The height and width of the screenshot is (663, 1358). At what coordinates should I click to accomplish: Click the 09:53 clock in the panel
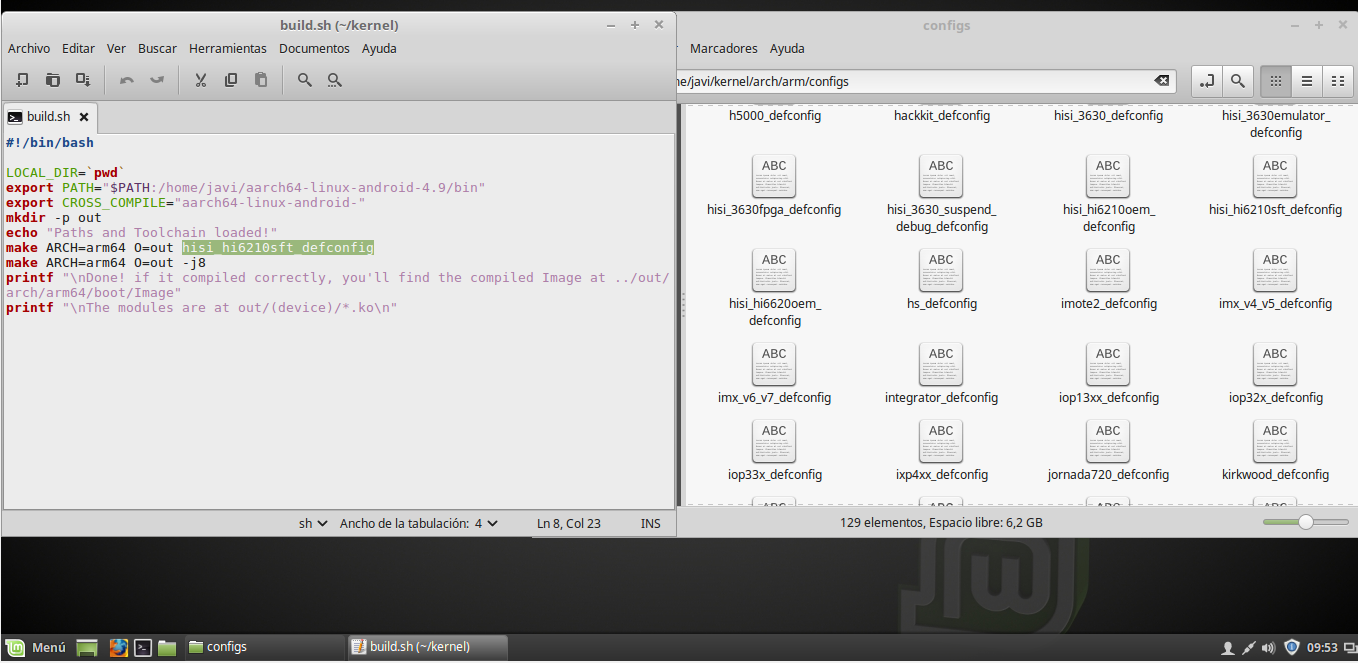1322,648
